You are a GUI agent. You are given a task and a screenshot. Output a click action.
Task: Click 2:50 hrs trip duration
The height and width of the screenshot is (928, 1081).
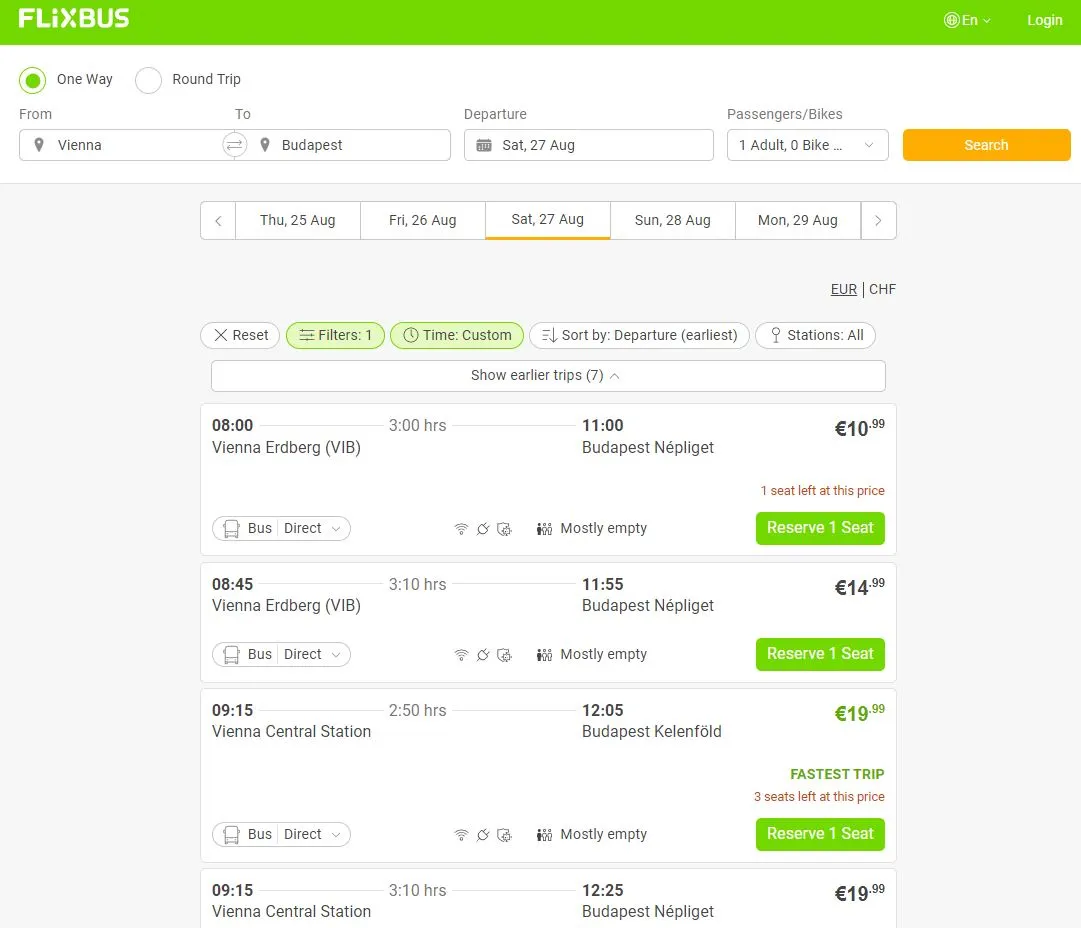point(417,711)
